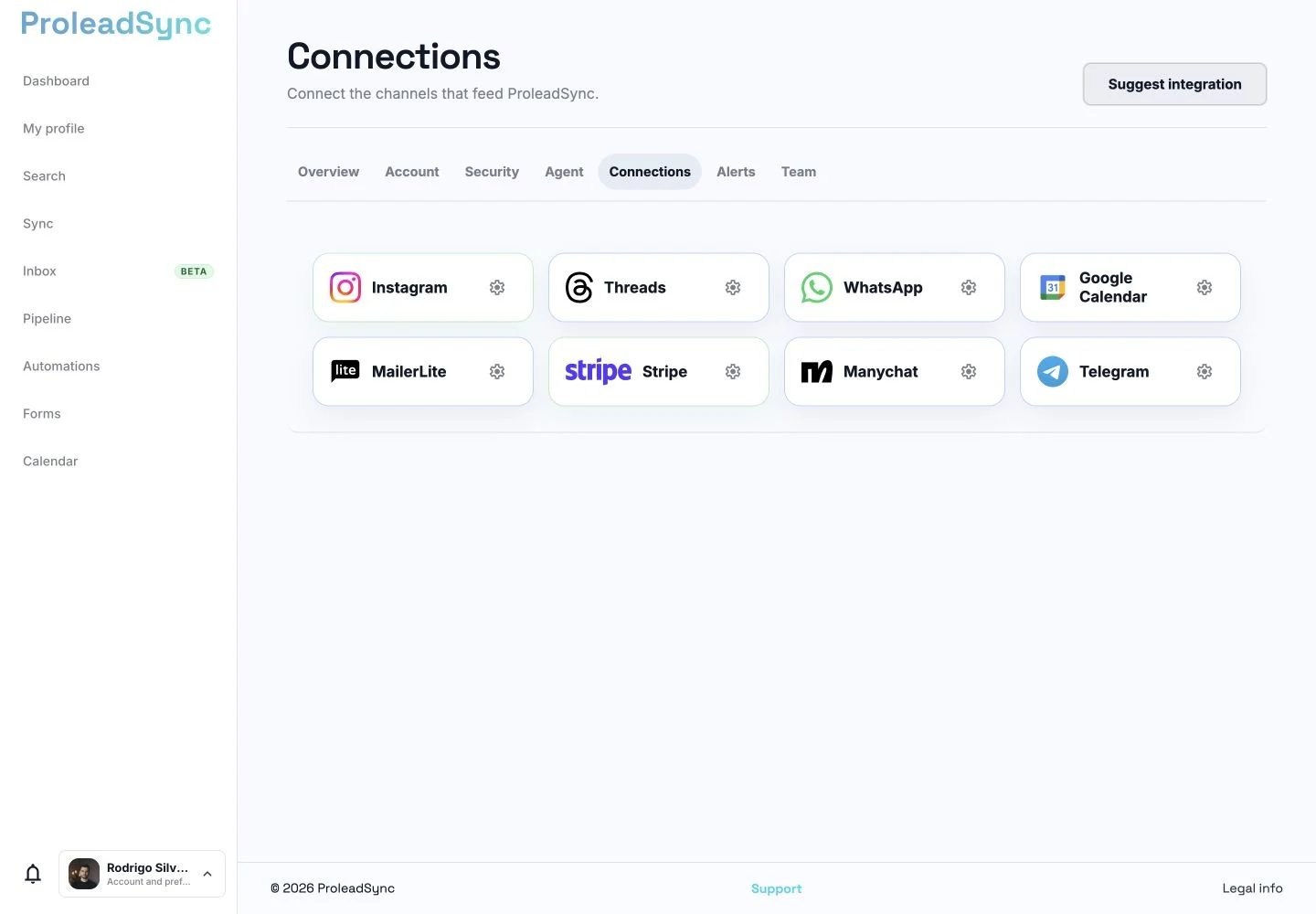Open Stripe connection settings gear
1316x914 pixels.
click(x=733, y=372)
